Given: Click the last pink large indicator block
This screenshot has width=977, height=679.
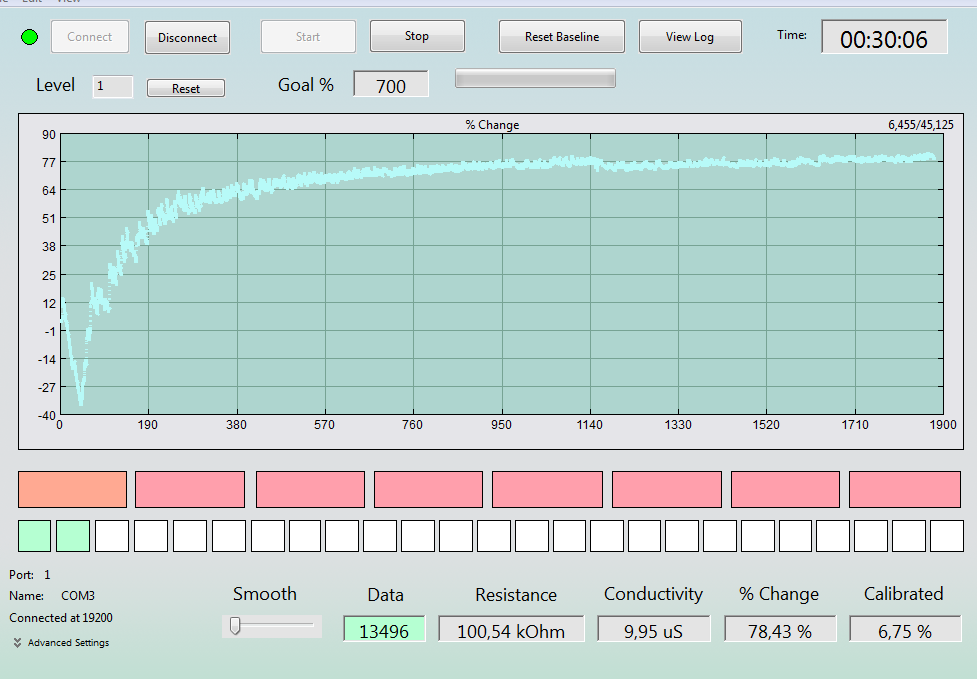Looking at the screenshot, I should coord(905,490).
